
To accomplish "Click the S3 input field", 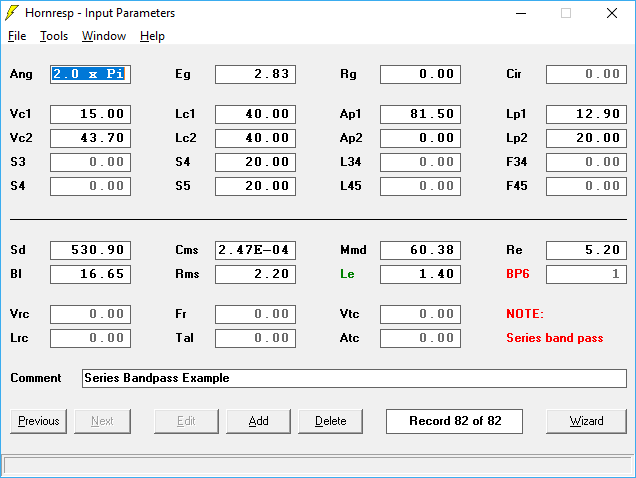I will 90,162.
